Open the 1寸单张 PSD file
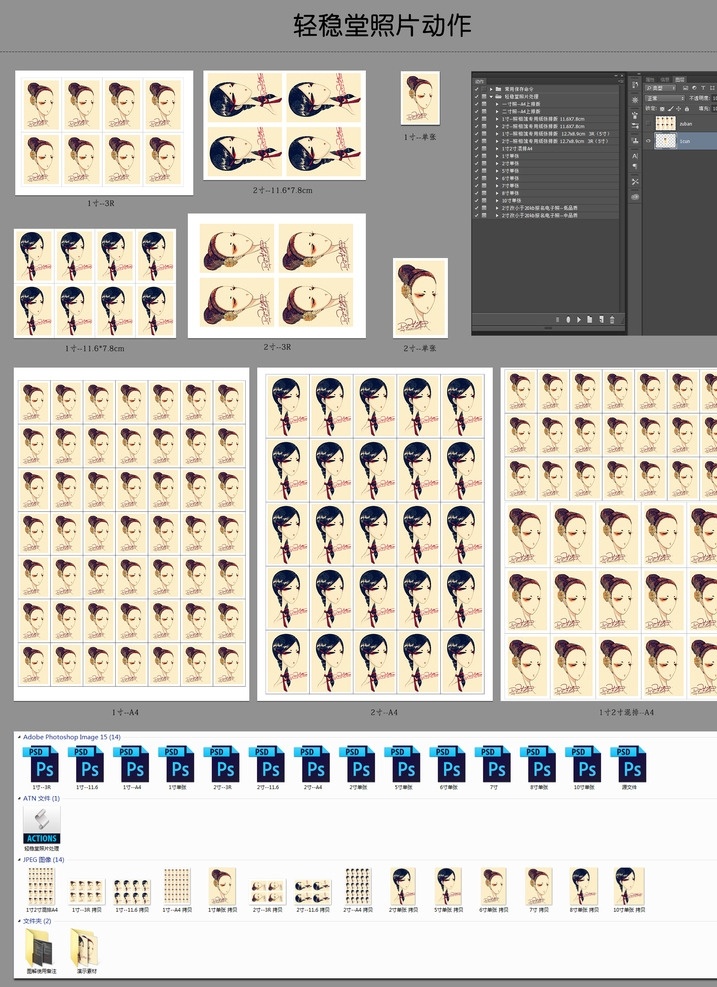Screen dimensions: 717x987 tap(177, 764)
